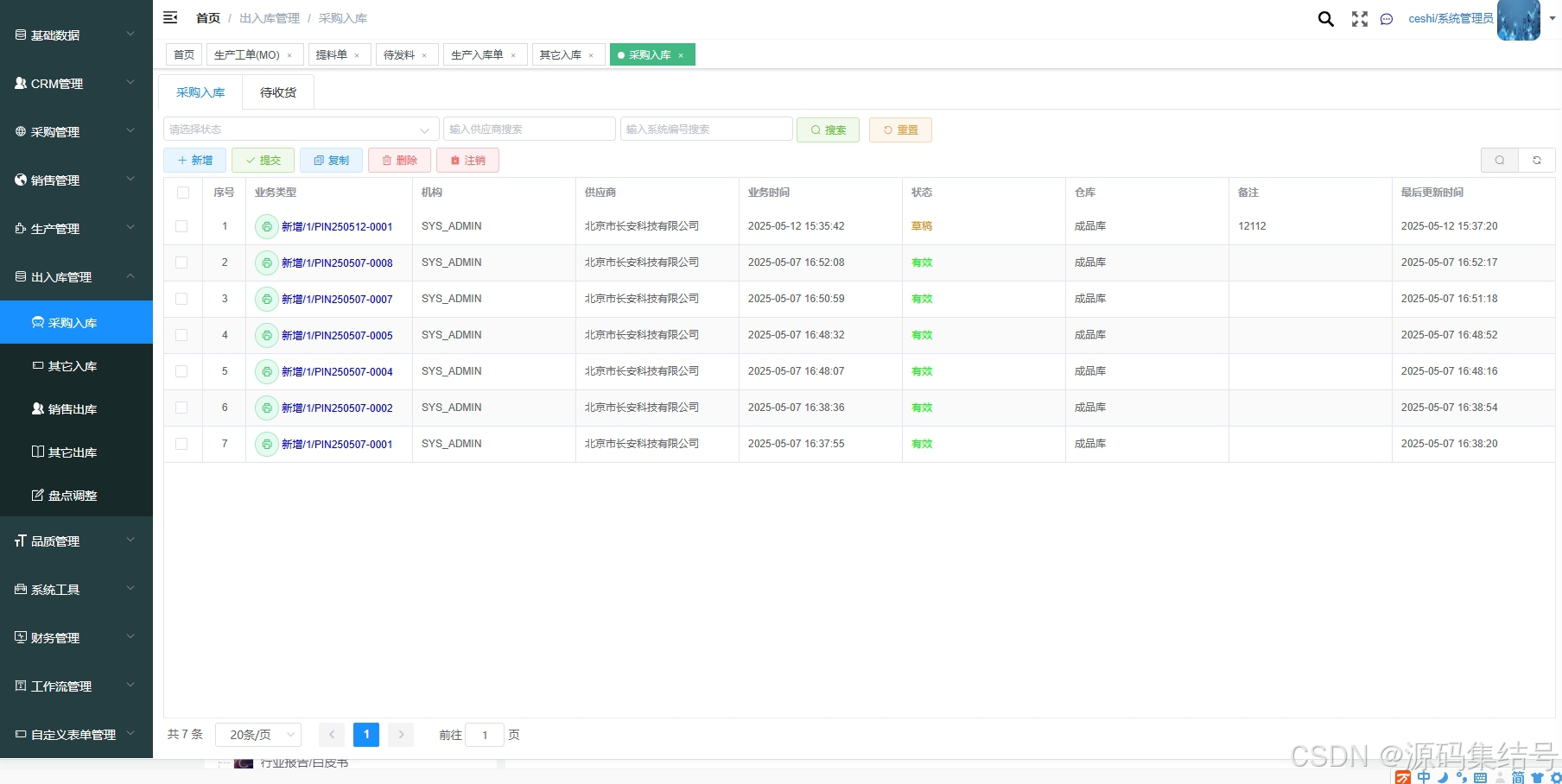The width and height of the screenshot is (1562, 784).
Task: Click the print icon for PIN250507-0008
Action: coord(266,262)
